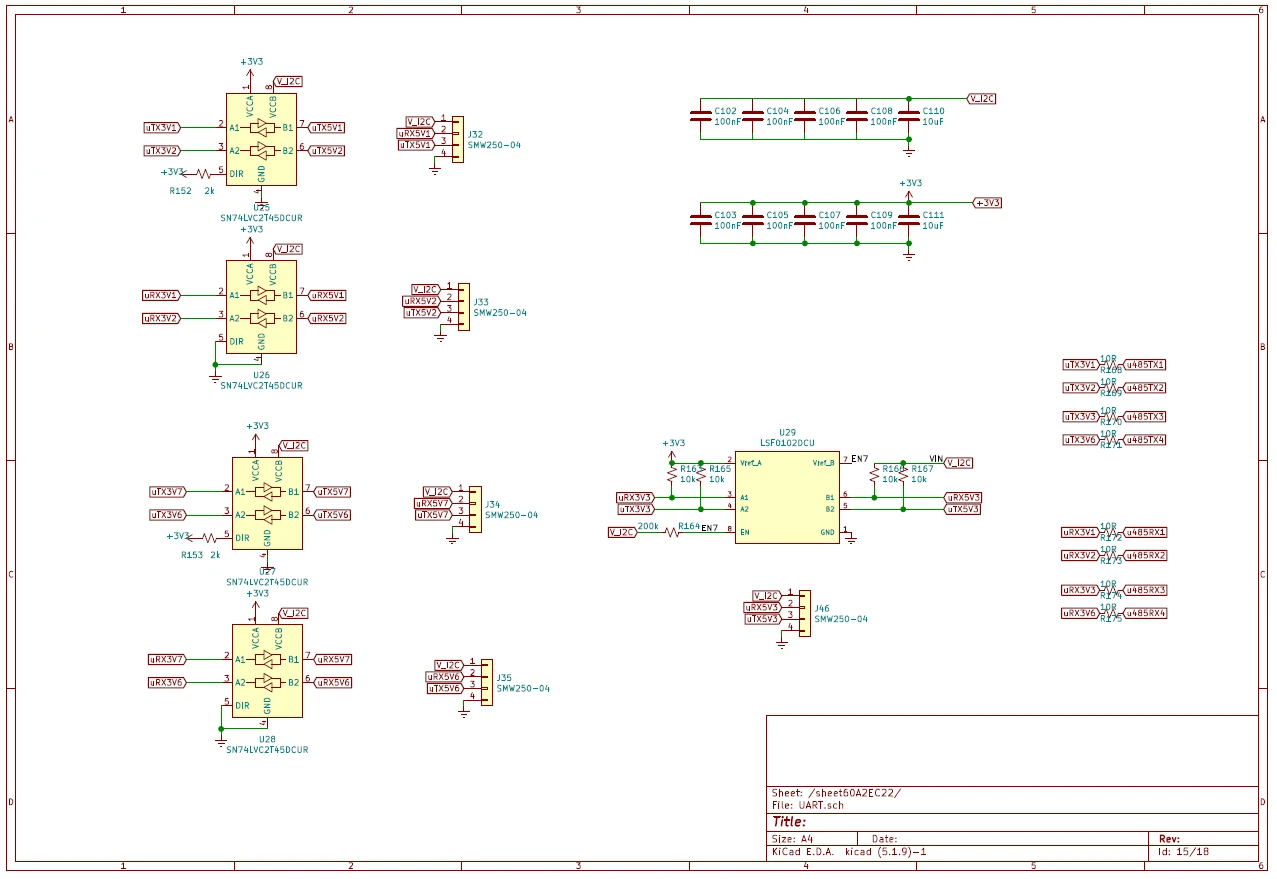The image size is (1277, 879).
Task: Click the u485TX1 net label
Action: pos(1146,365)
